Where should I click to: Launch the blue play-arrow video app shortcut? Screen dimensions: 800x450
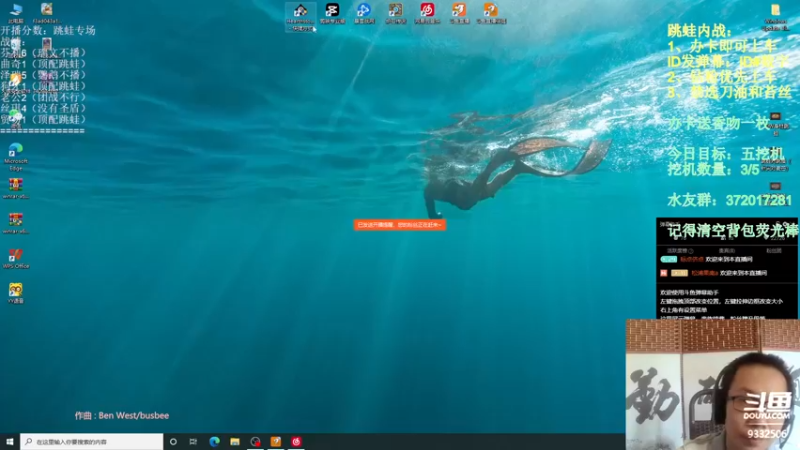364,13
